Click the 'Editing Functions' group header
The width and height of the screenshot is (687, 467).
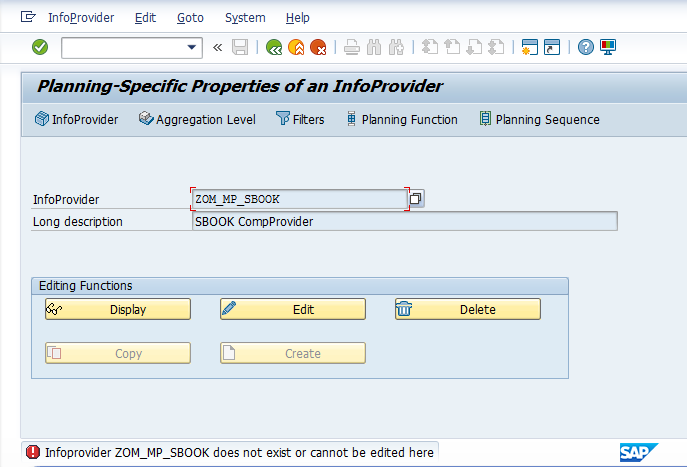coord(86,286)
